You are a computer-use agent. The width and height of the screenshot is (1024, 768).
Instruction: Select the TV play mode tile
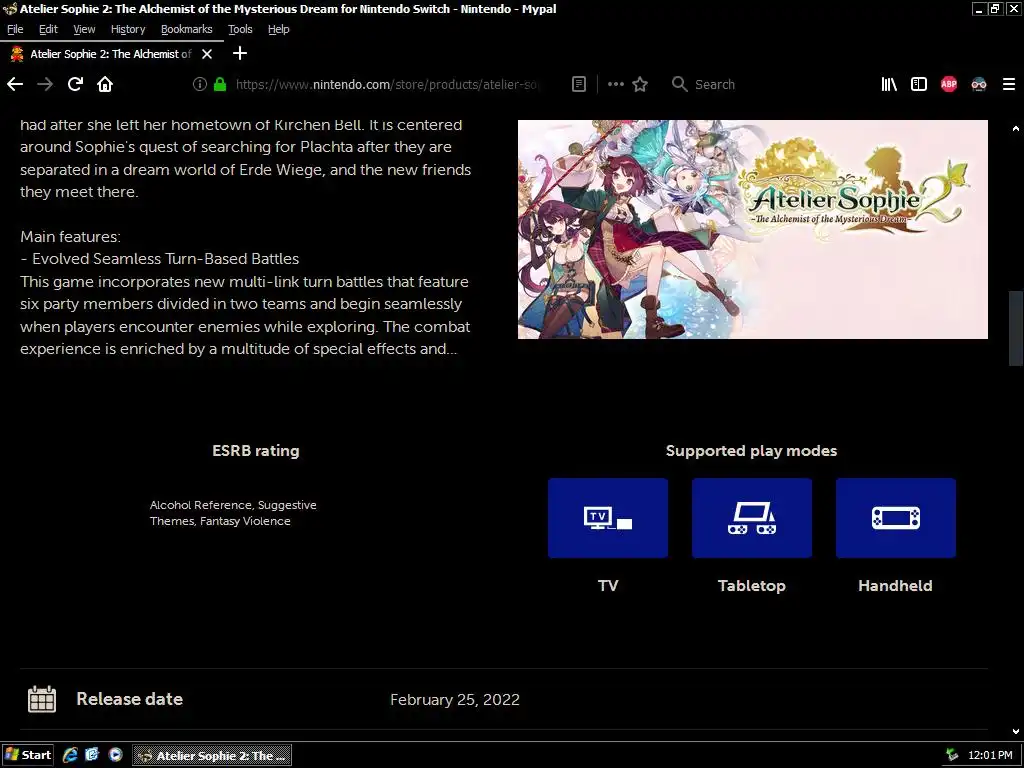[608, 518]
